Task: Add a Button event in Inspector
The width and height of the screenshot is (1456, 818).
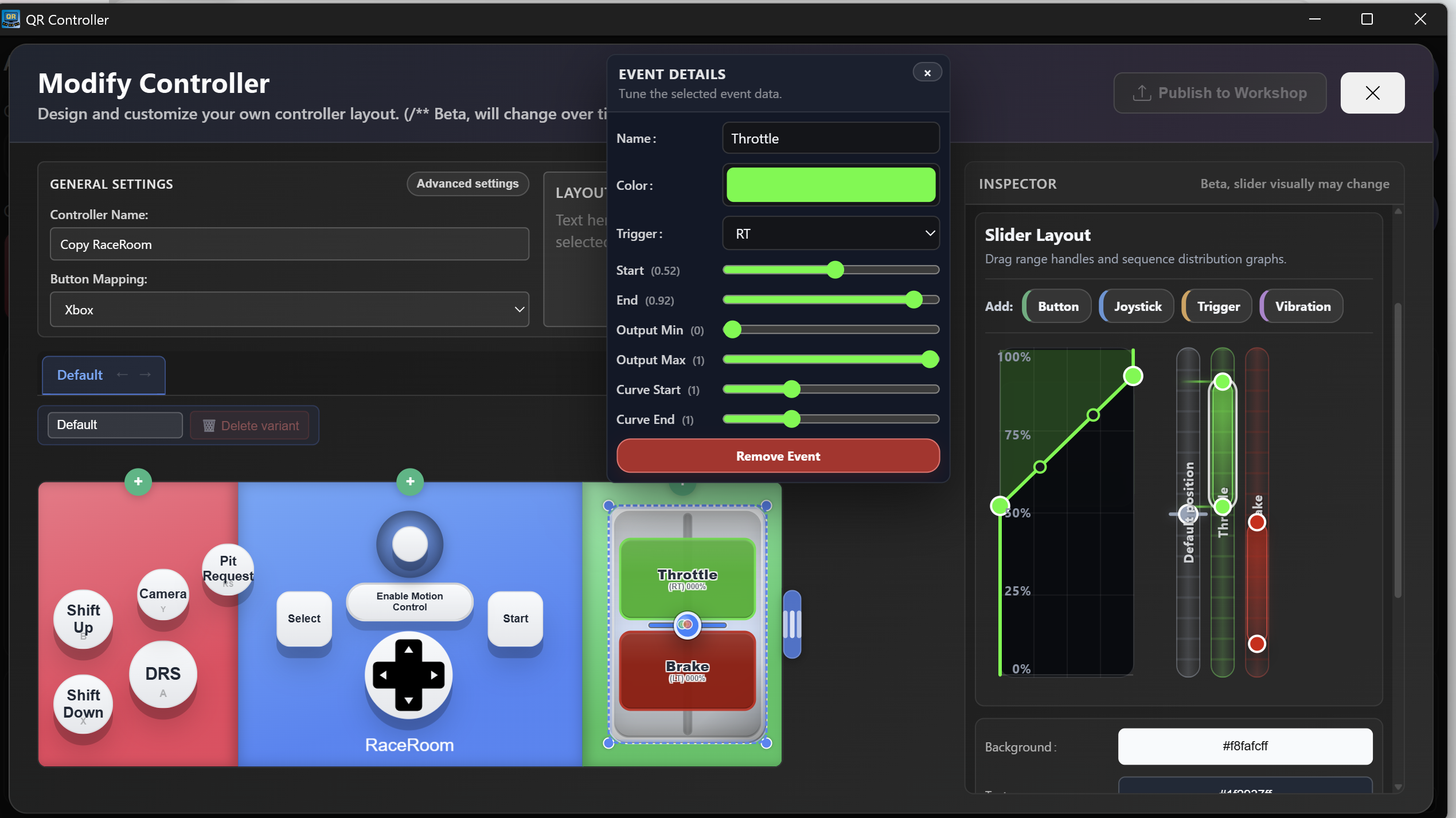Action: pos(1057,306)
